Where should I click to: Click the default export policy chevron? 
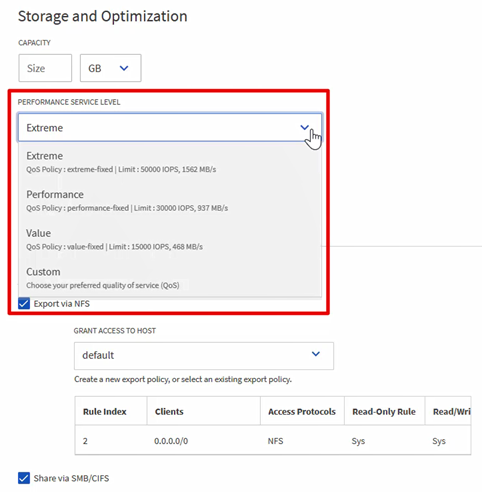(x=316, y=354)
